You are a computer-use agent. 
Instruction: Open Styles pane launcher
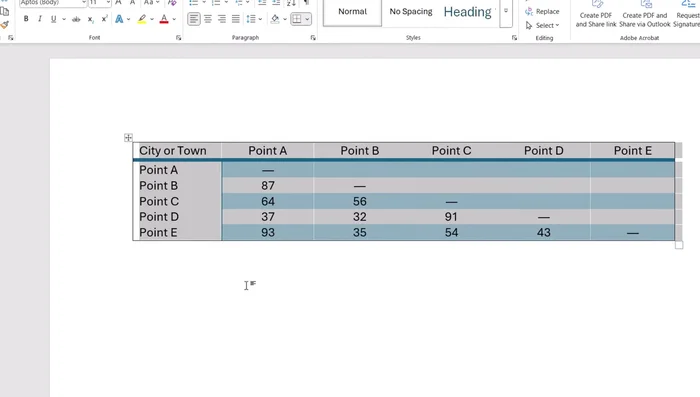click(514, 38)
